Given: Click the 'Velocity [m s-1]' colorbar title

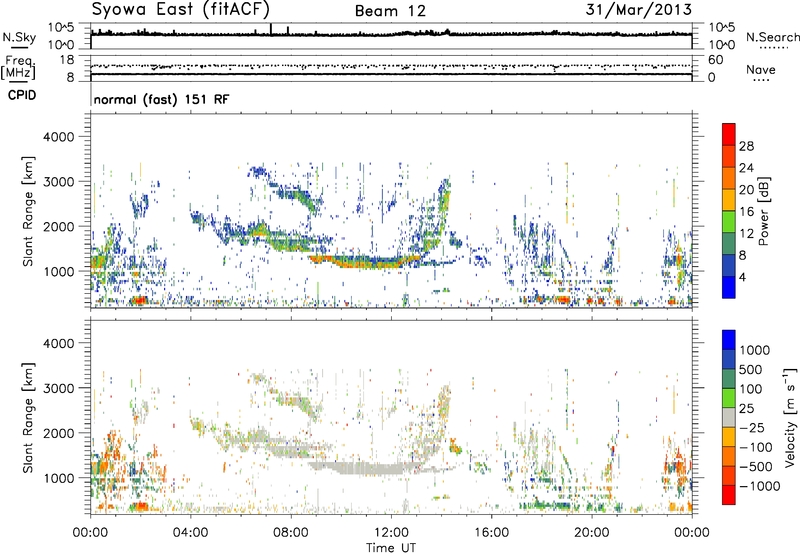Looking at the screenshot, I should click(x=790, y=417).
